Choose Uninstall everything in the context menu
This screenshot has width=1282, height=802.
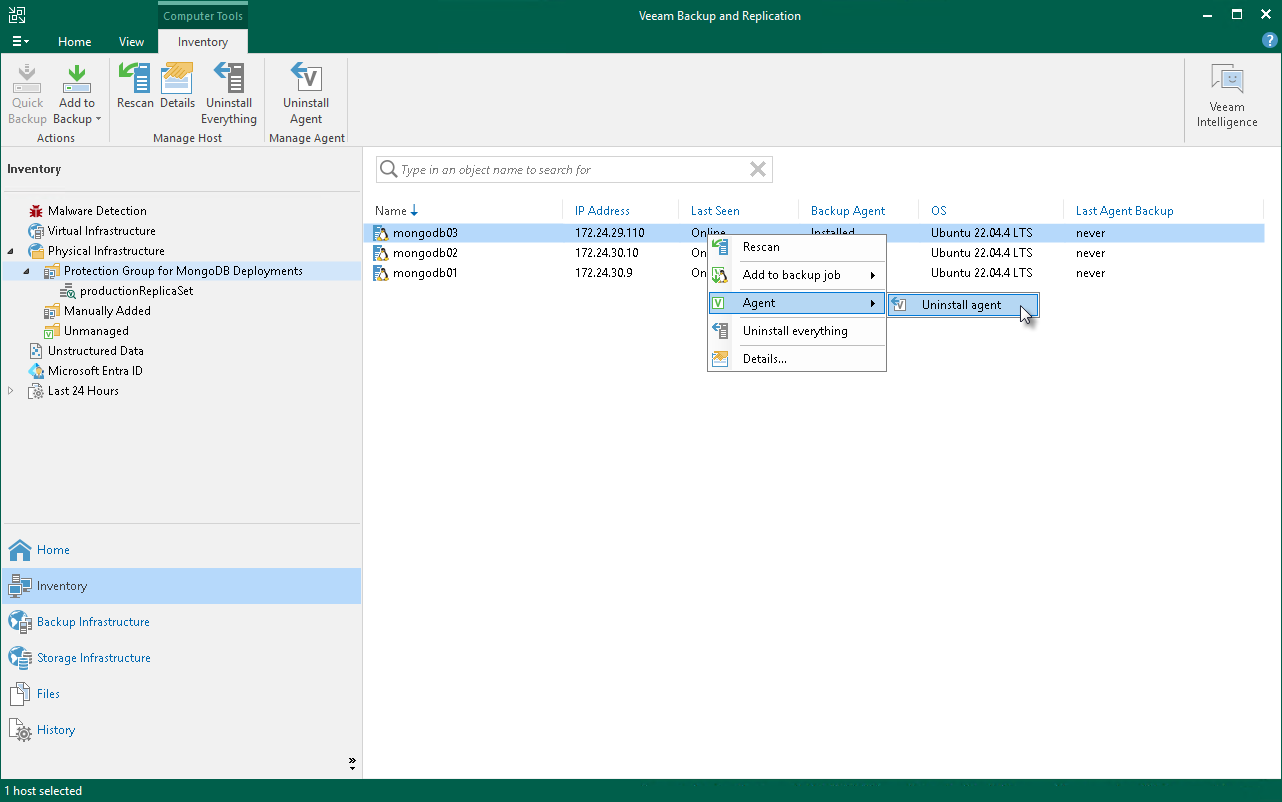797,331
